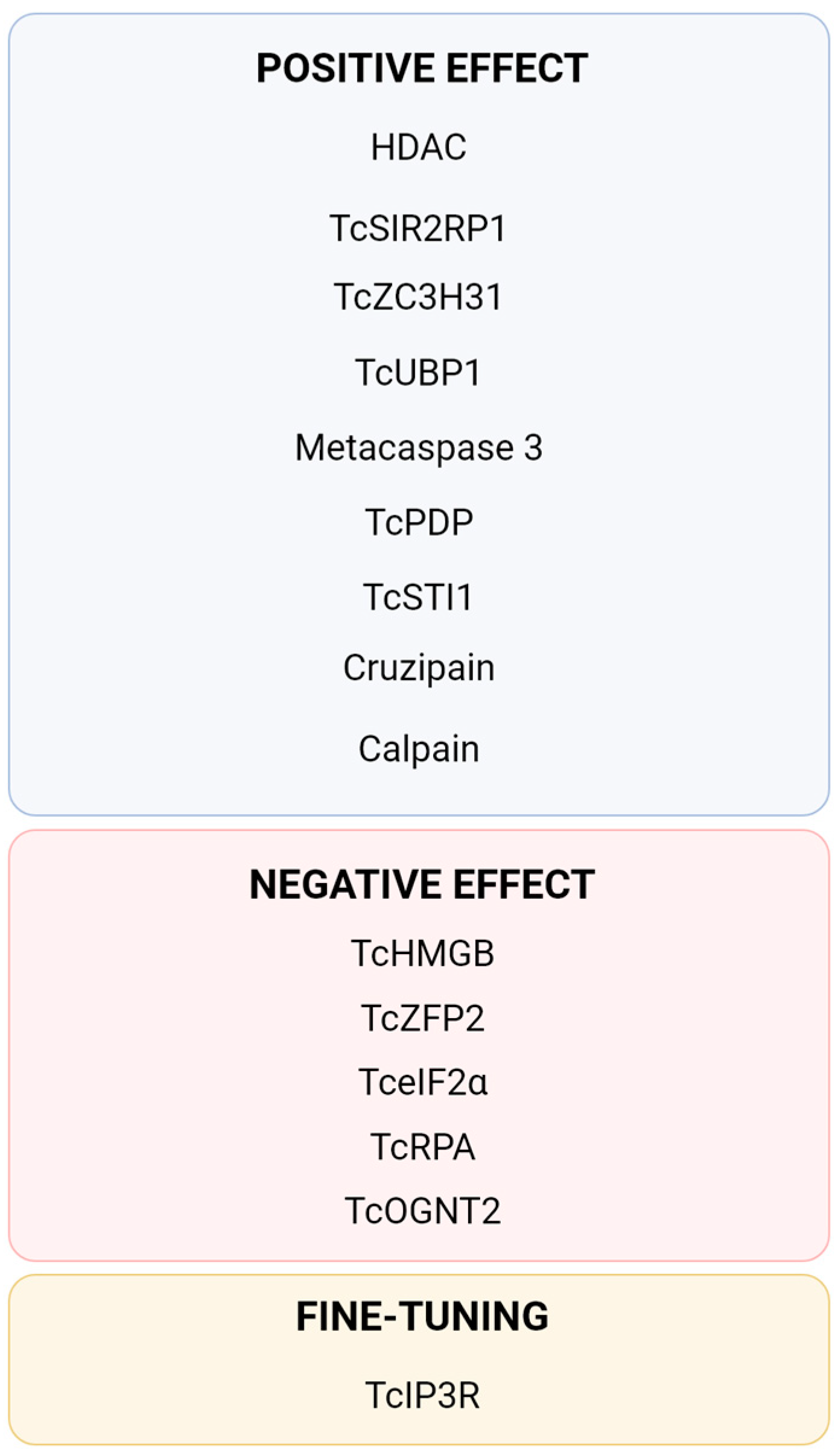838x1456 pixels.
Task: Select the Metacaspase 3 entry
Action: [x=419, y=448]
